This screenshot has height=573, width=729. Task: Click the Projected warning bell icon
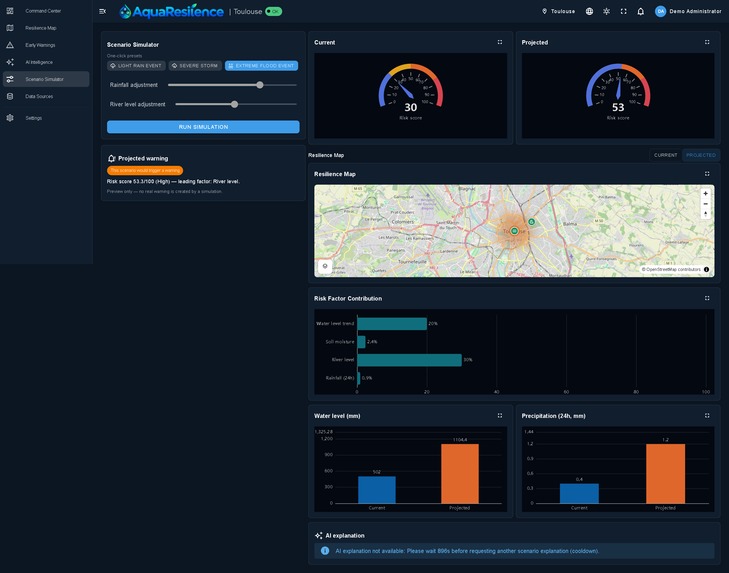tap(112, 159)
